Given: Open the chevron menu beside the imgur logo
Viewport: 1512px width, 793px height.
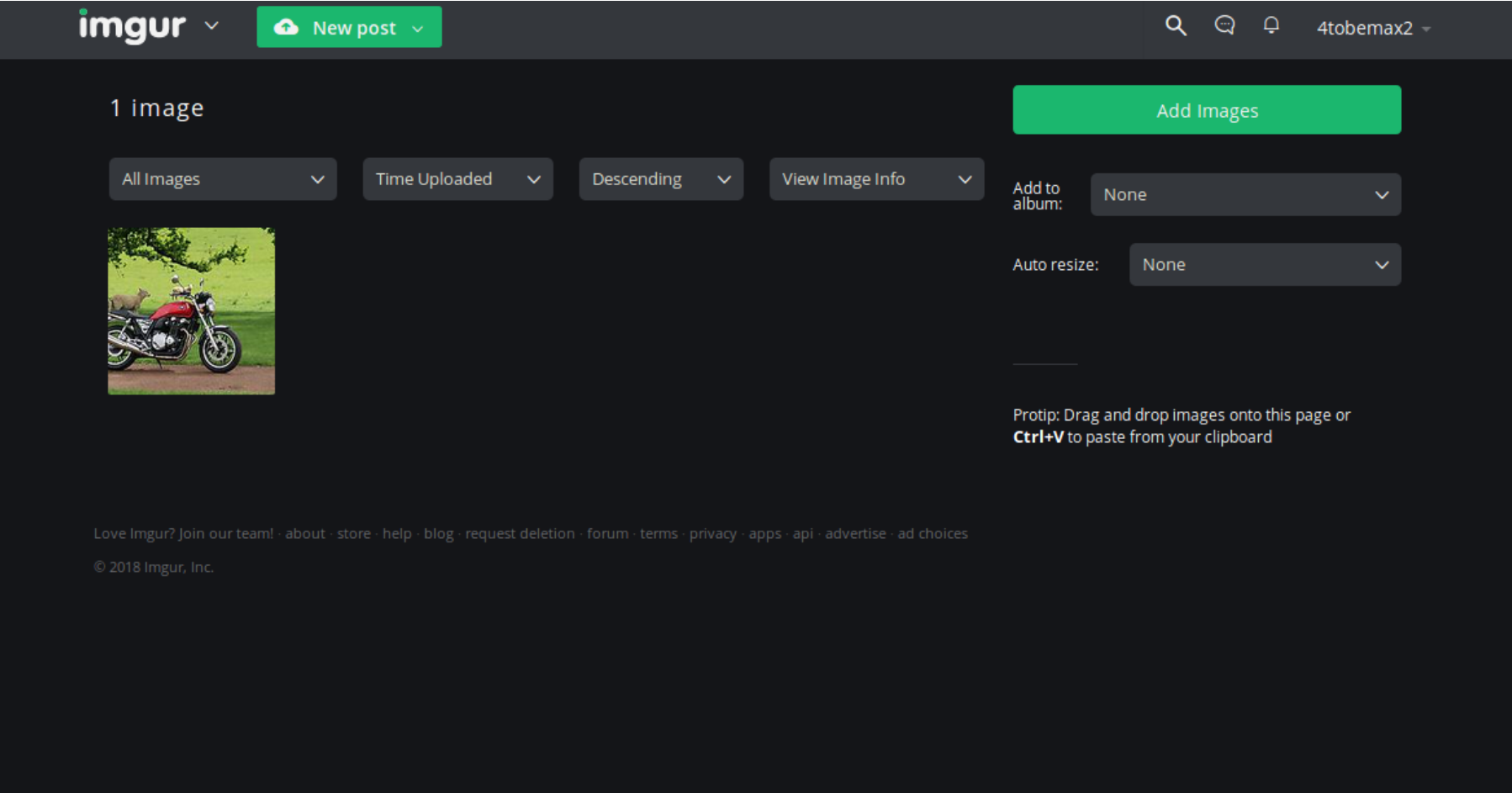Looking at the screenshot, I should pyautogui.click(x=212, y=26).
